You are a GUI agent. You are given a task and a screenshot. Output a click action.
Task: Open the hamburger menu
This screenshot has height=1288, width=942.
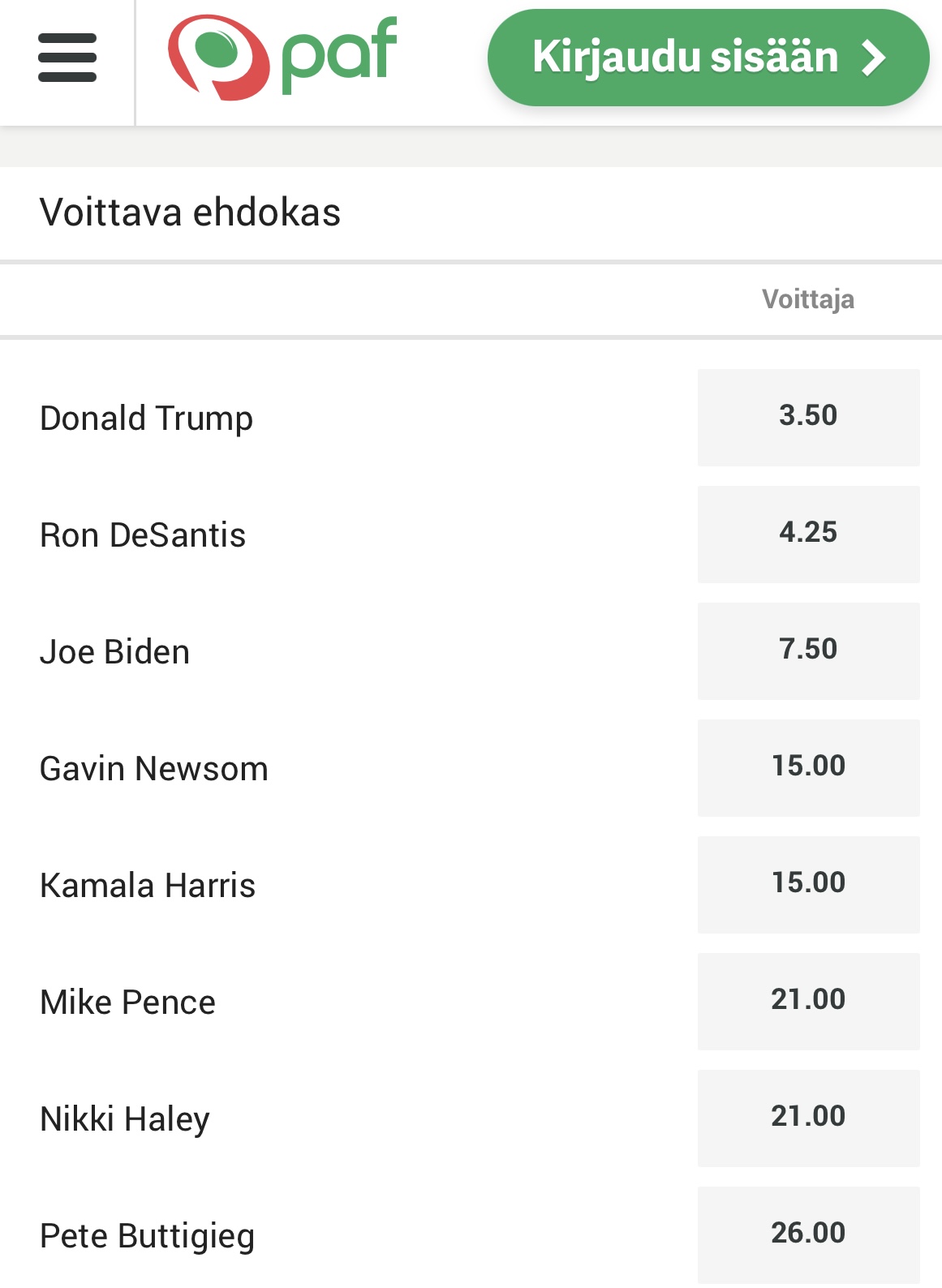coord(67,58)
